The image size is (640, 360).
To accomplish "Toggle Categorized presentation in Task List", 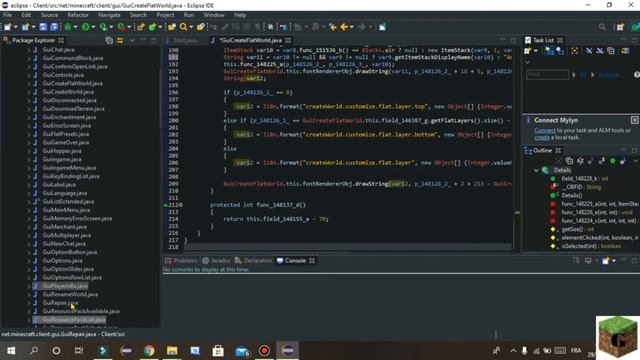I will (x=549, y=51).
